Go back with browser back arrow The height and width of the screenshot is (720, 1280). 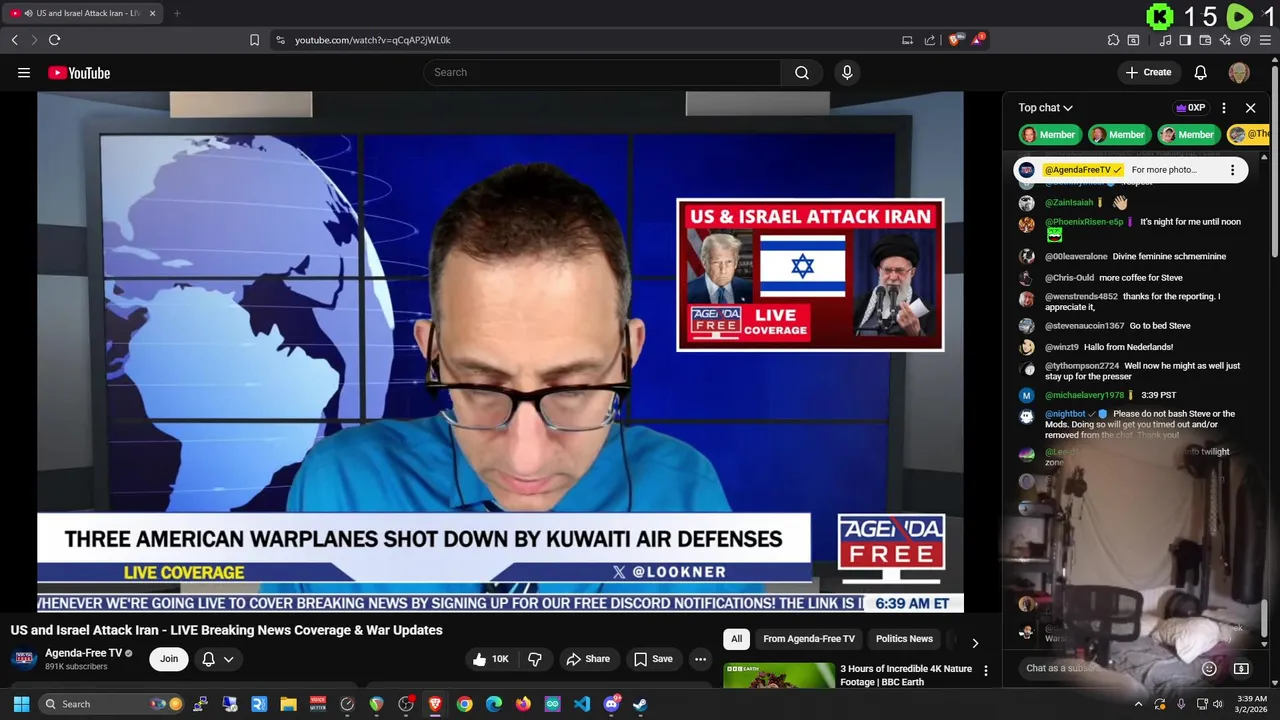click(x=14, y=40)
